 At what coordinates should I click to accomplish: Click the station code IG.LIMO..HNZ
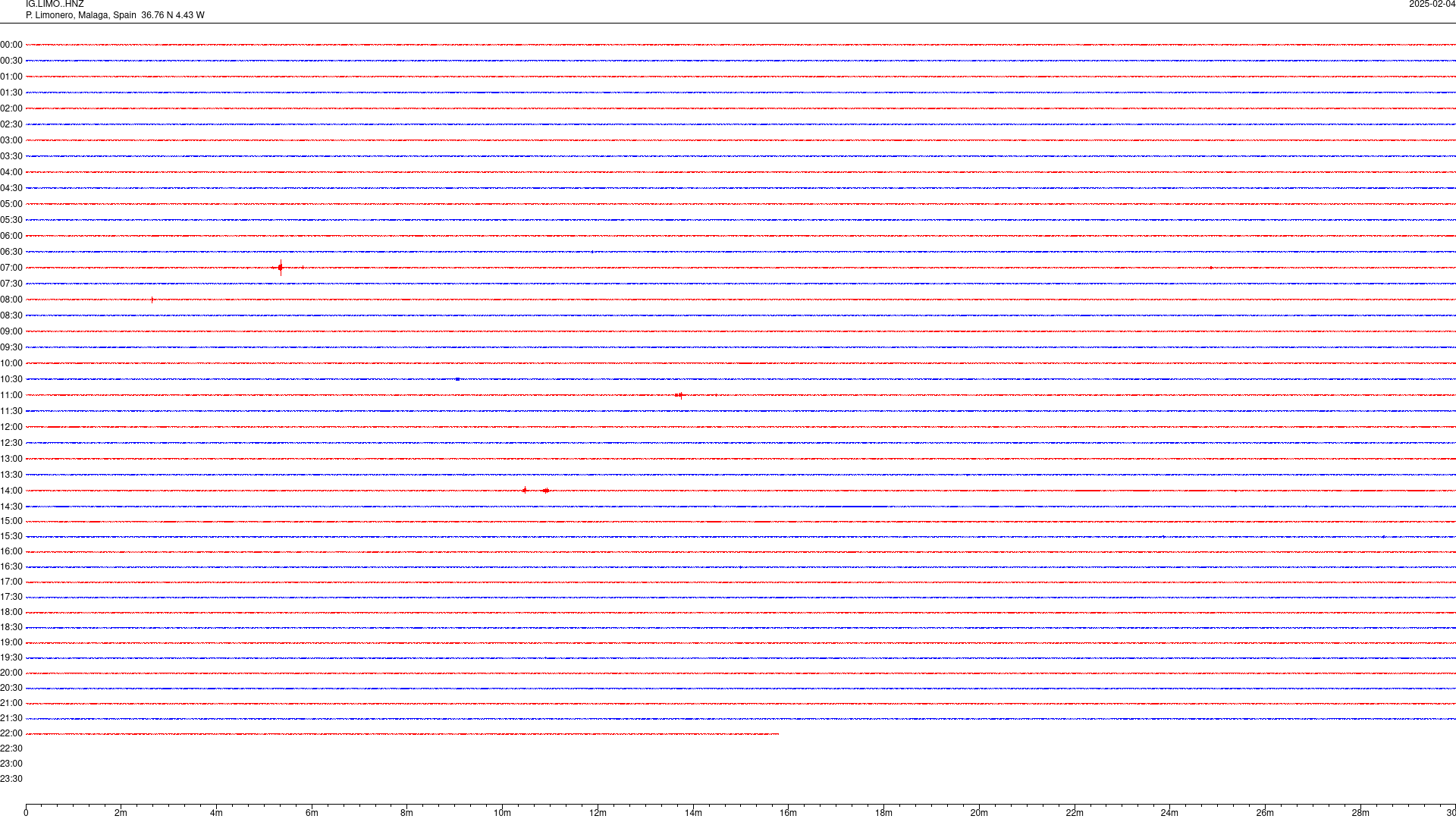click(x=55, y=5)
